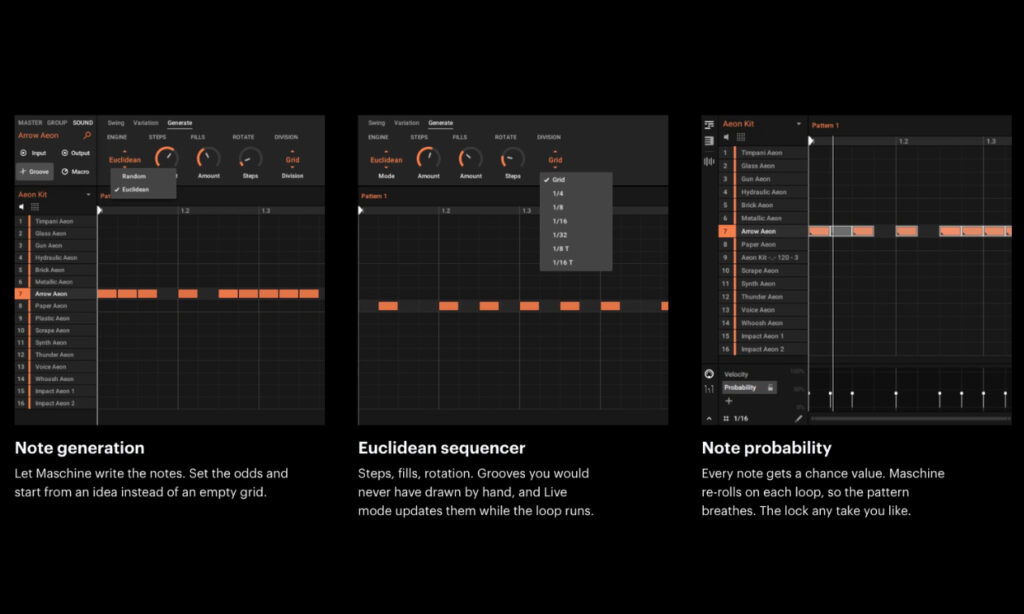Select Timpani Aeon sound in Note generation screenshot
The height and width of the screenshot is (614, 1024).
point(55,221)
